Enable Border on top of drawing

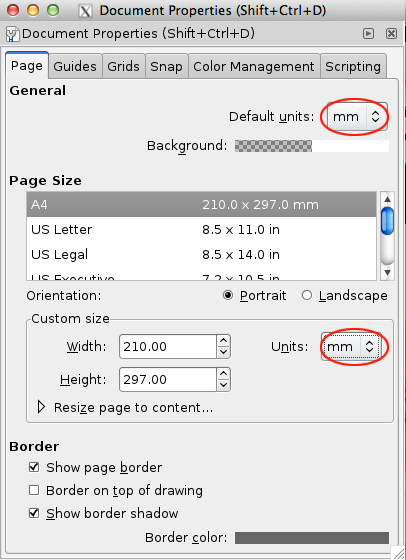pos(34,490)
